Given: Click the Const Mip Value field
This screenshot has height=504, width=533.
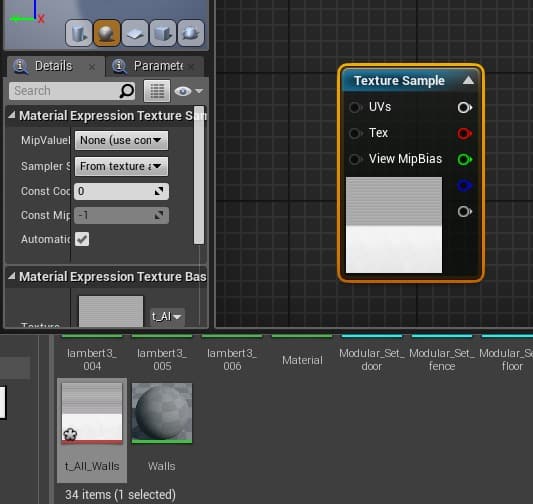Looking at the screenshot, I should (x=121, y=215).
